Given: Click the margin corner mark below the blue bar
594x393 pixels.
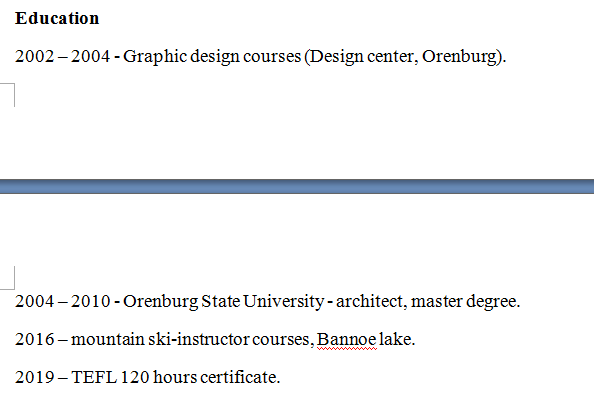Looking at the screenshot, I should 8,278.
